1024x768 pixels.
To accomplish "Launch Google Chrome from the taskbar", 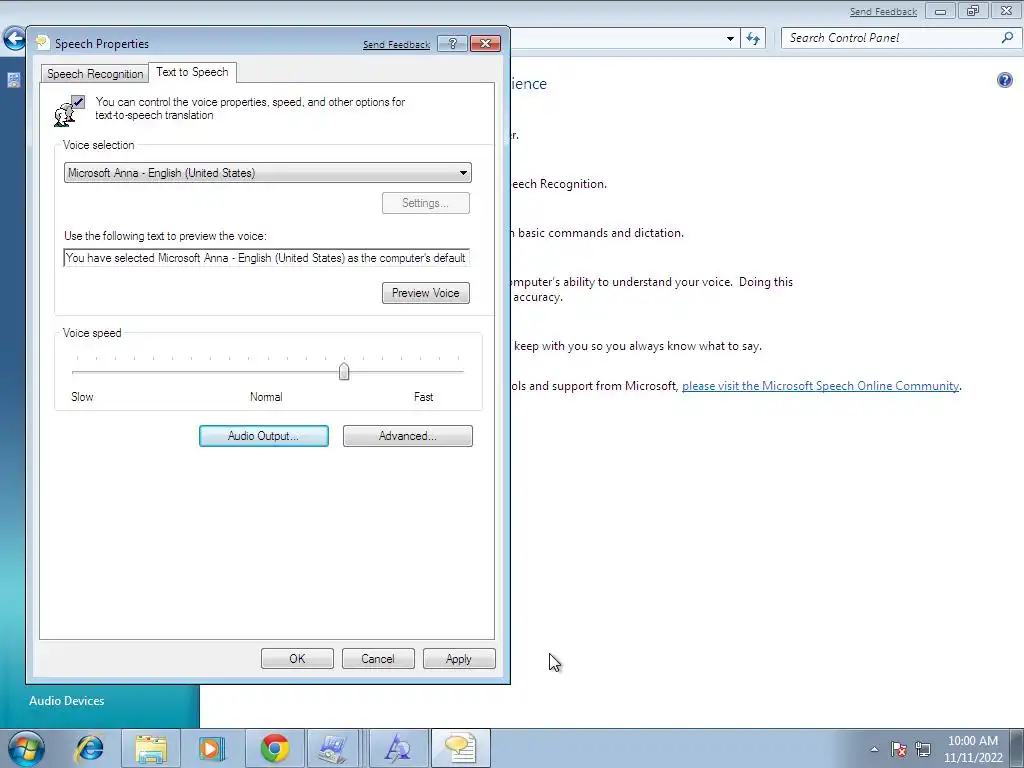I will (275, 748).
